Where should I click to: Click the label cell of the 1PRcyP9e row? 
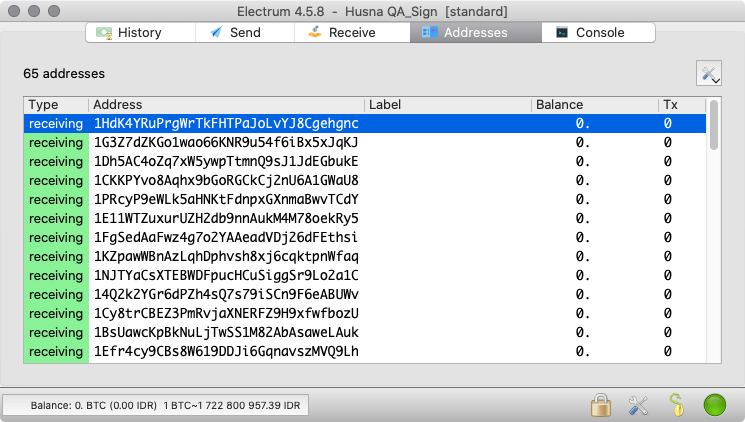click(448, 200)
